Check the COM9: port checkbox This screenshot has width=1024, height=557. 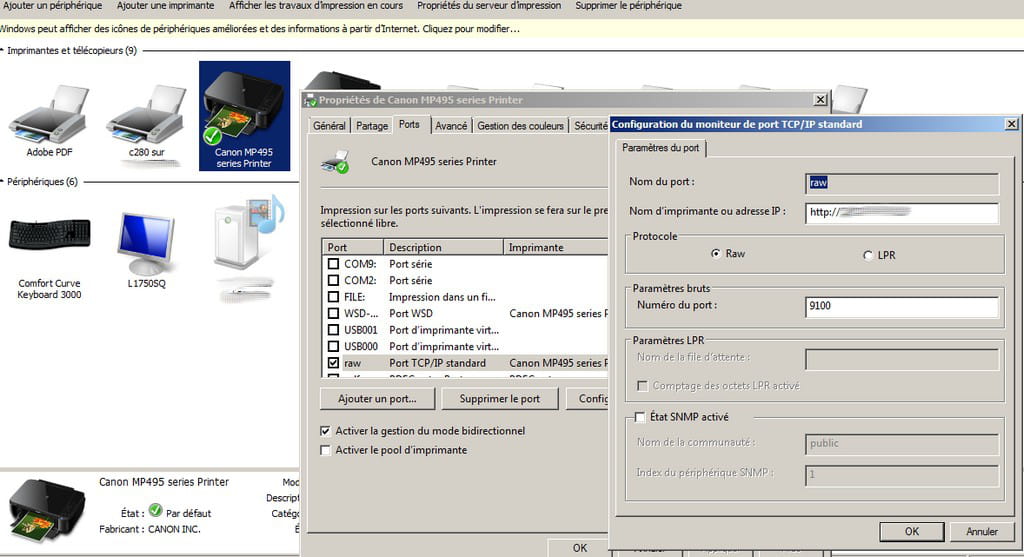pyautogui.click(x=333, y=264)
